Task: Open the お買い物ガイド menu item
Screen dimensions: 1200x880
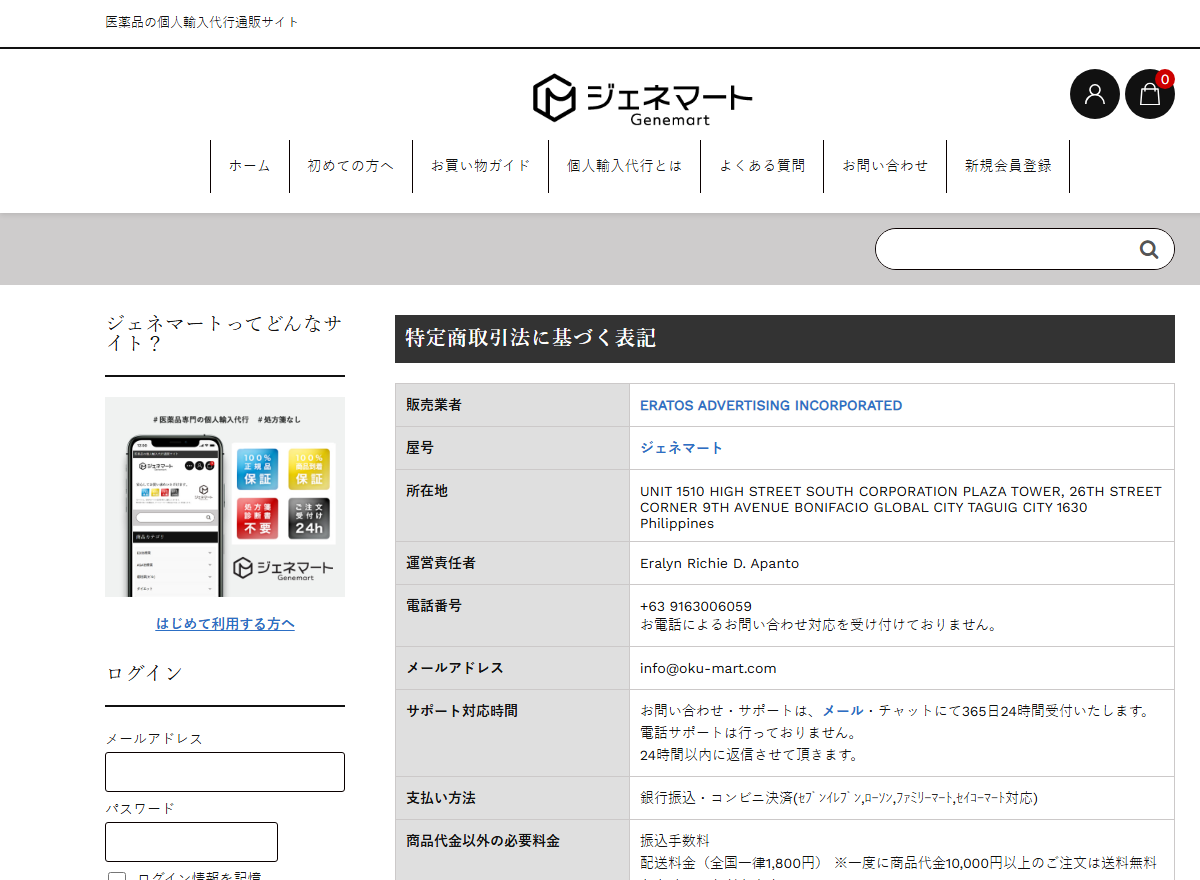Action: (481, 166)
